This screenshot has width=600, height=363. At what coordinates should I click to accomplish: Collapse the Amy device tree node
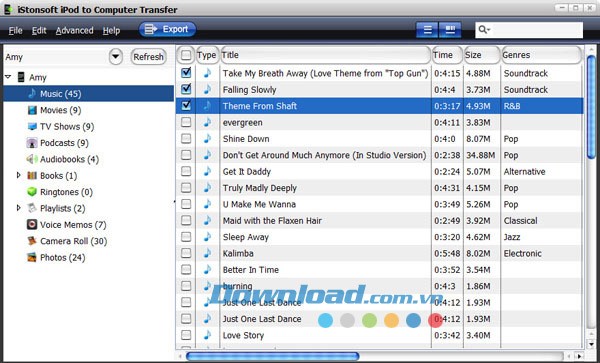(x=8, y=77)
